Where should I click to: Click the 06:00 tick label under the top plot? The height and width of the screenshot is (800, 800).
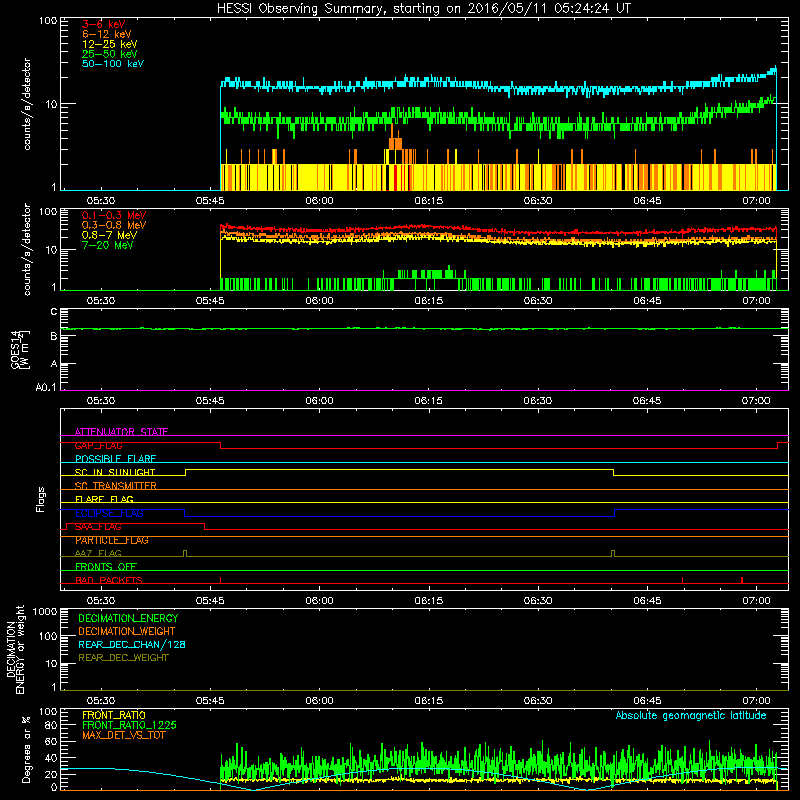pyautogui.click(x=319, y=201)
